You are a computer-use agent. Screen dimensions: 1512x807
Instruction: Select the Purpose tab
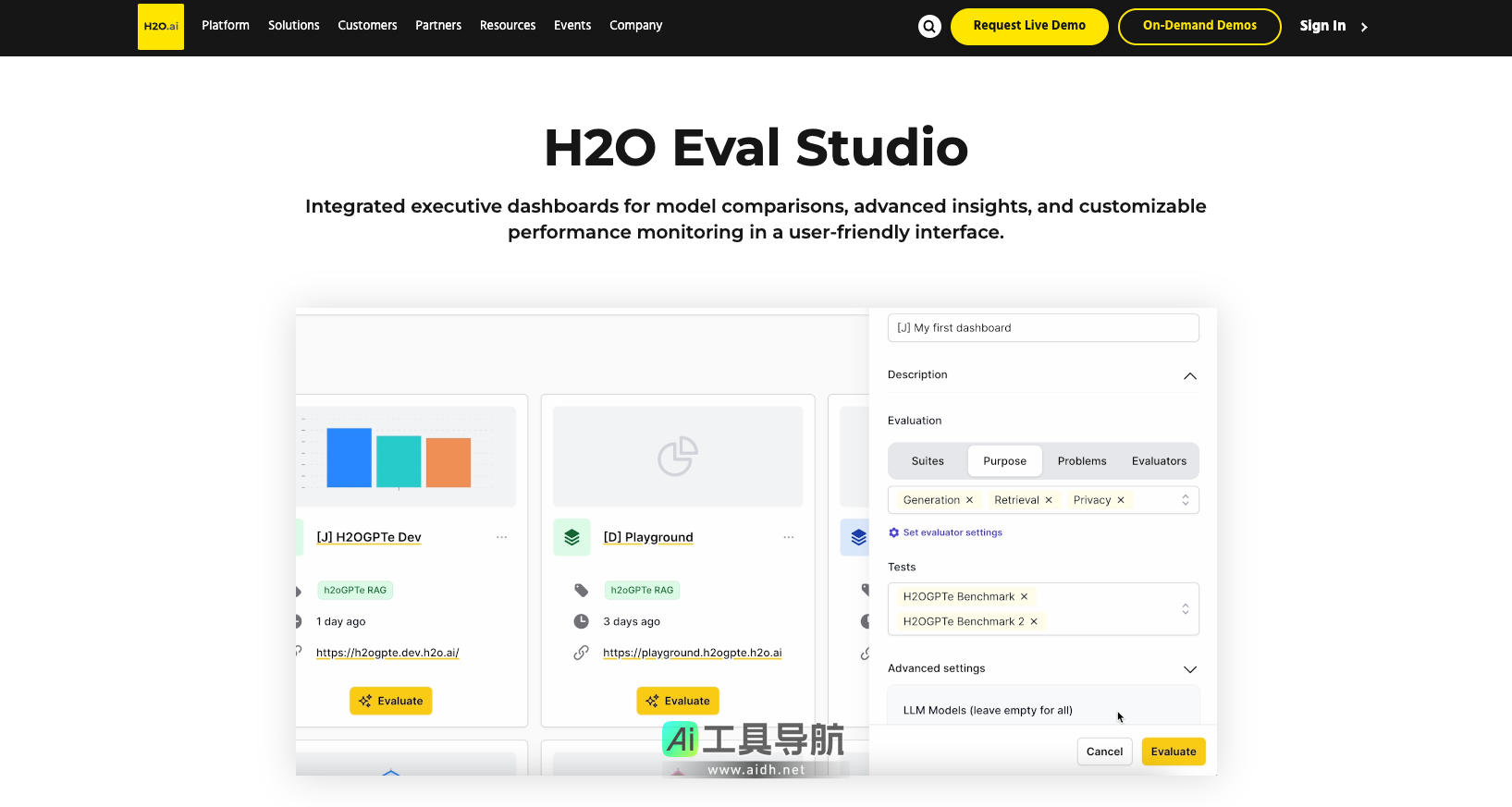click(1005, 461)
